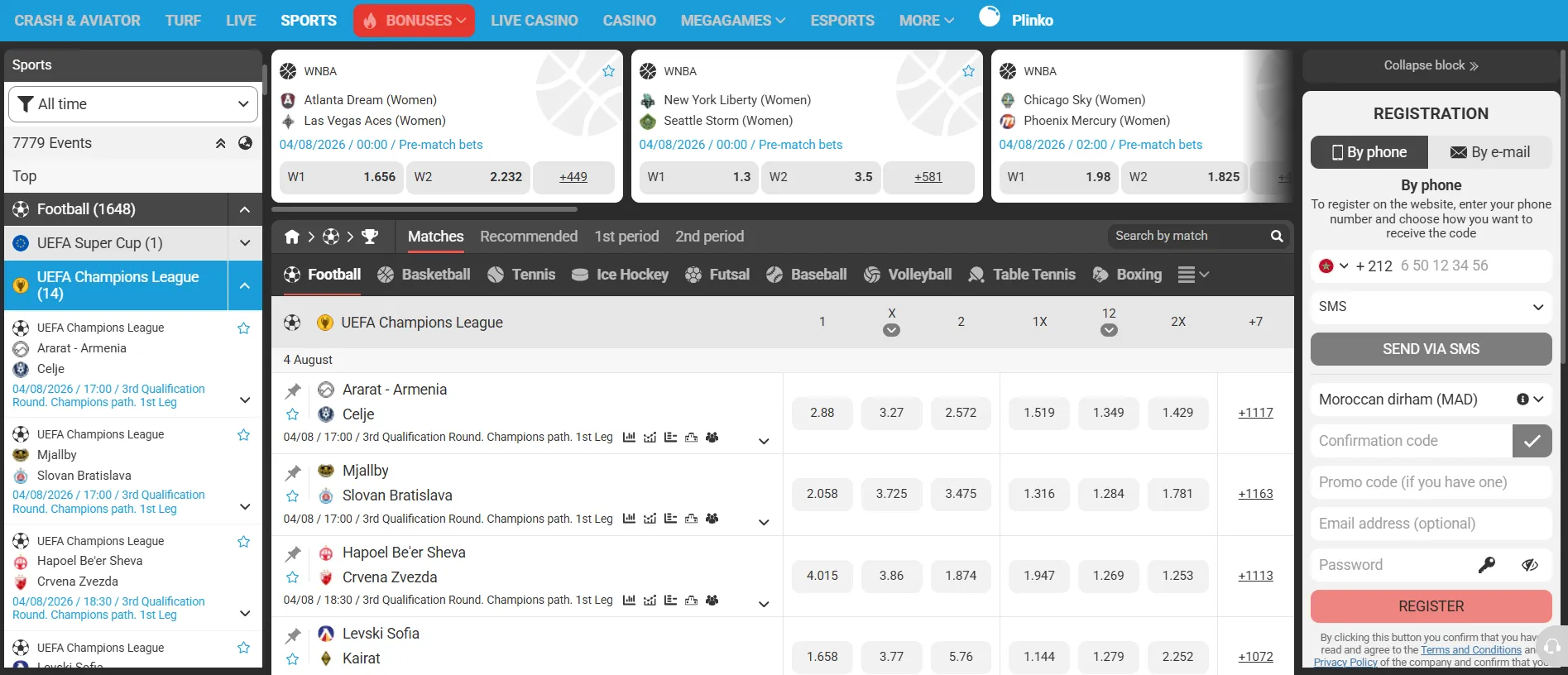The width and height of the screenshot is (1568, 675).
Task: Favorite the New York Liberty vs Seattle Storm card
Action: (968, 71)
